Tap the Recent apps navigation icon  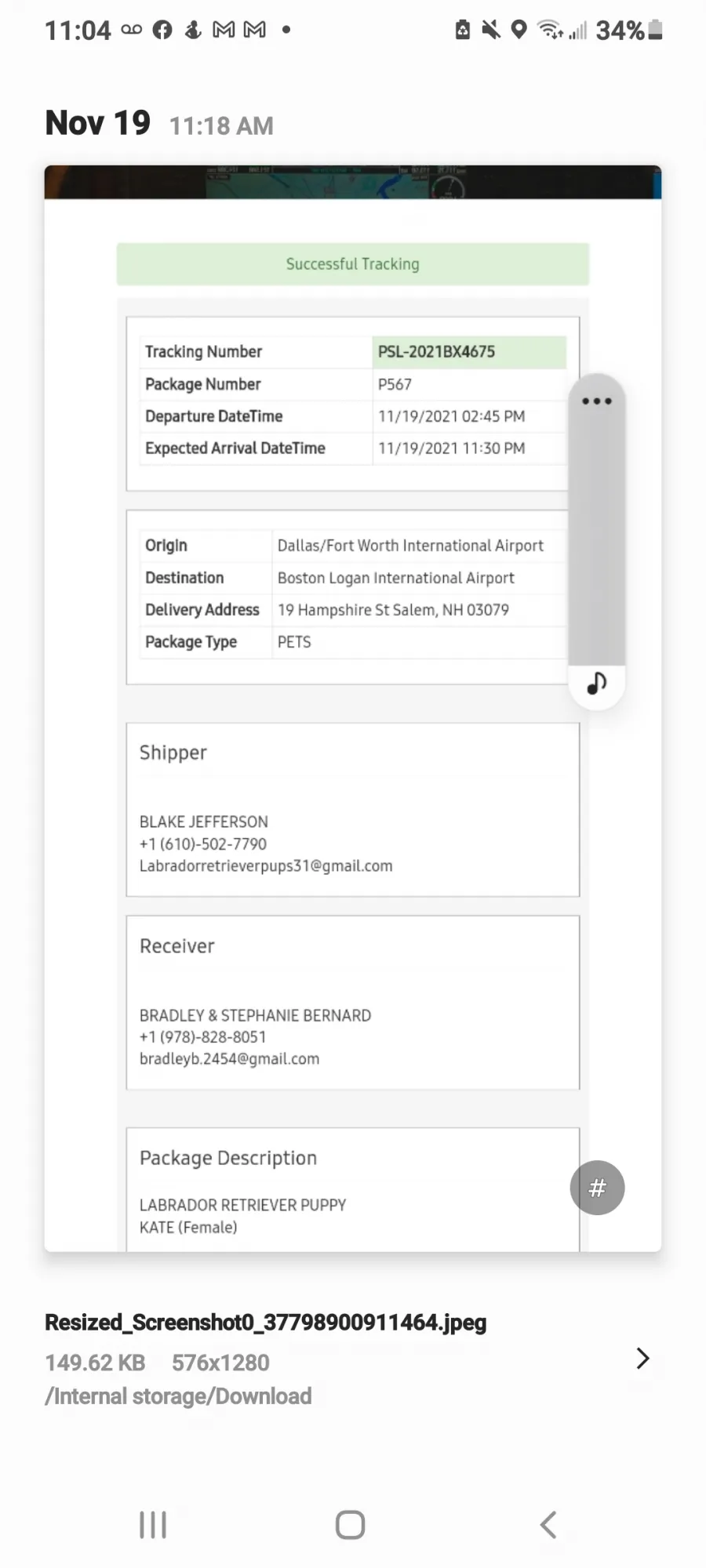pos(153,1525)
